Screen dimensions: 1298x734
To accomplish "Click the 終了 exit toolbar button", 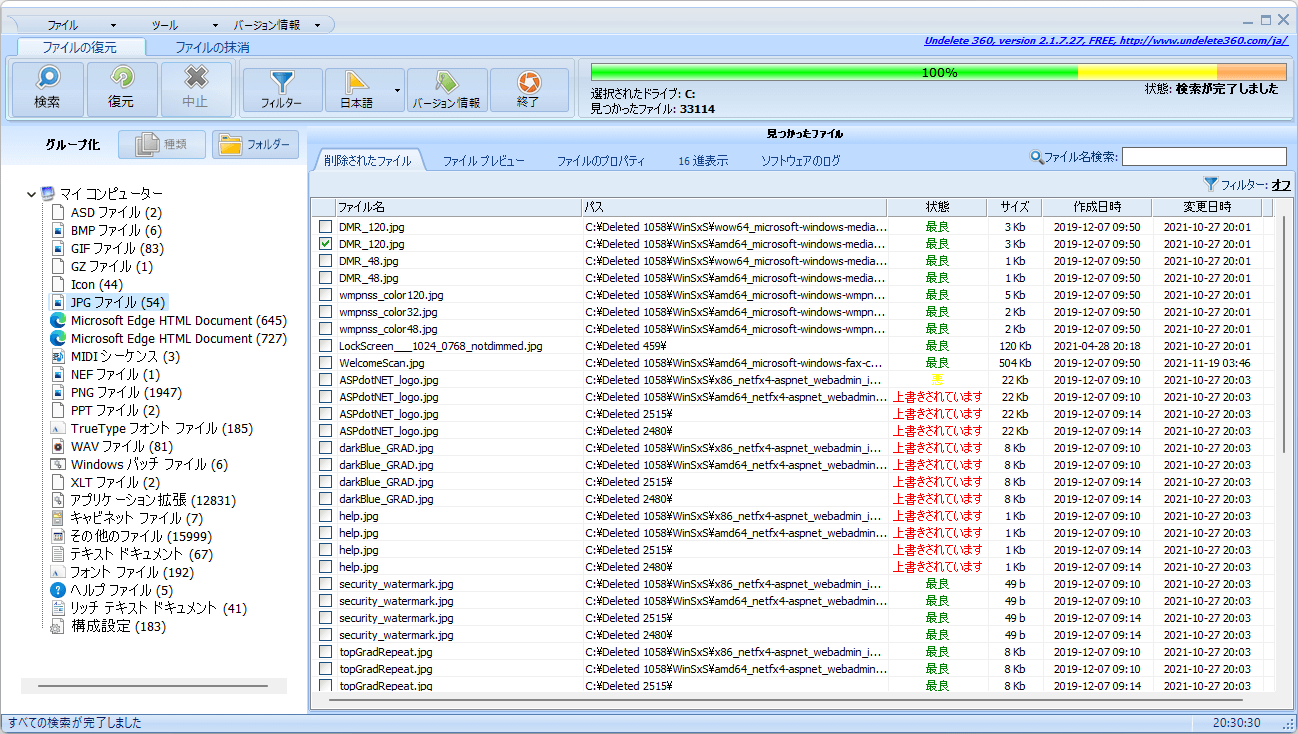I will (528, 90).
